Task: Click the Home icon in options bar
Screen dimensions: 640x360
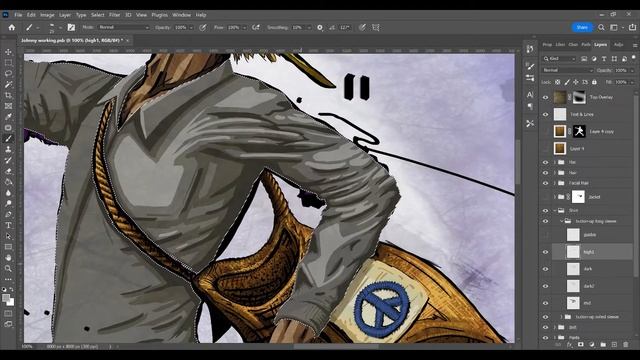Action: tap(12, 27)
